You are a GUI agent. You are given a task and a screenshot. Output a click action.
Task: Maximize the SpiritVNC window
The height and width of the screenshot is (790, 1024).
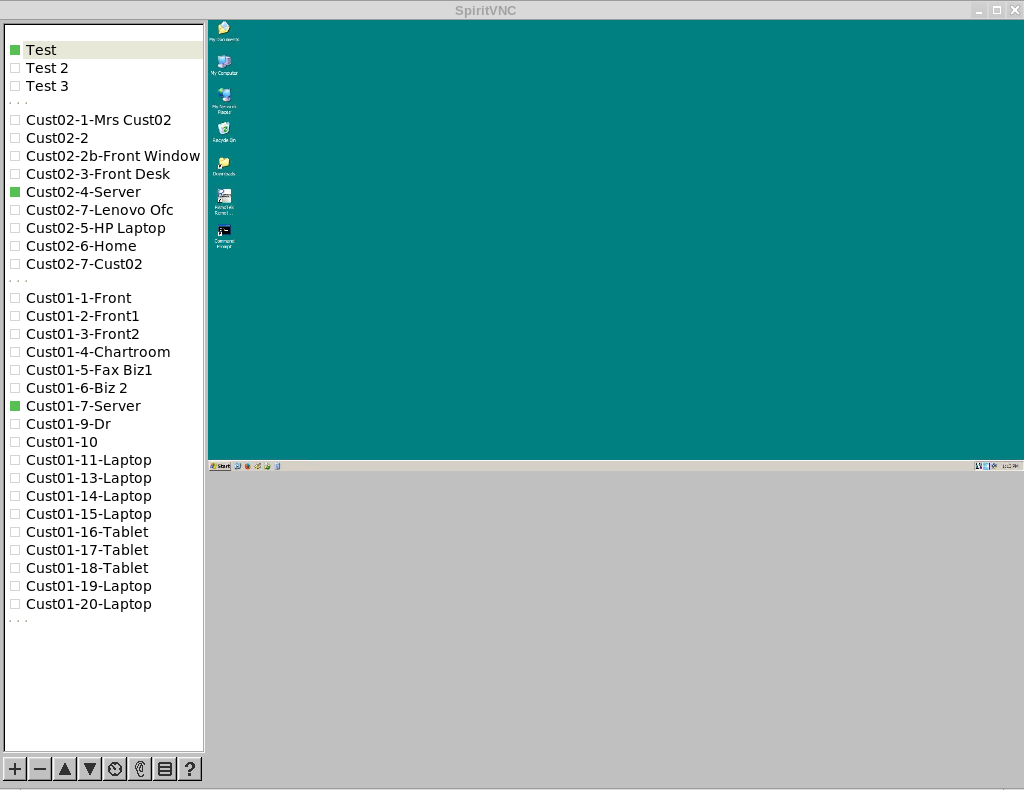pos(997,10)
